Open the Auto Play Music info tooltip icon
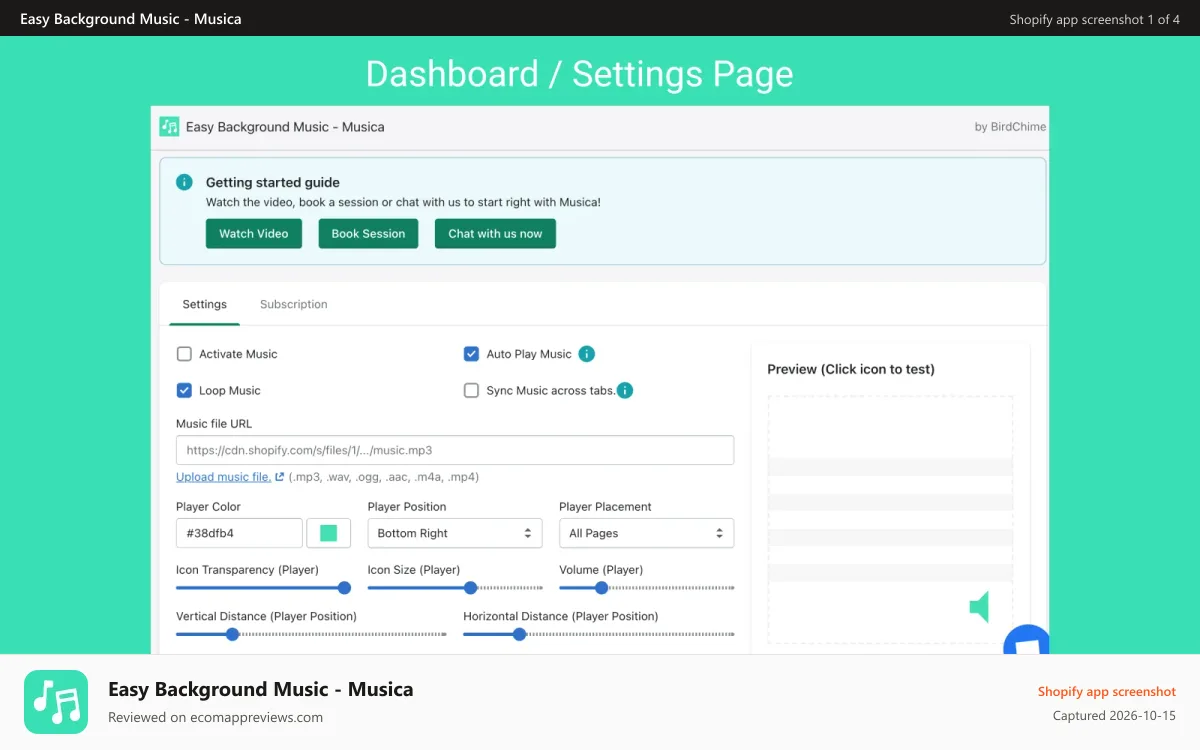1200x750 pixels. click(587, 354)
